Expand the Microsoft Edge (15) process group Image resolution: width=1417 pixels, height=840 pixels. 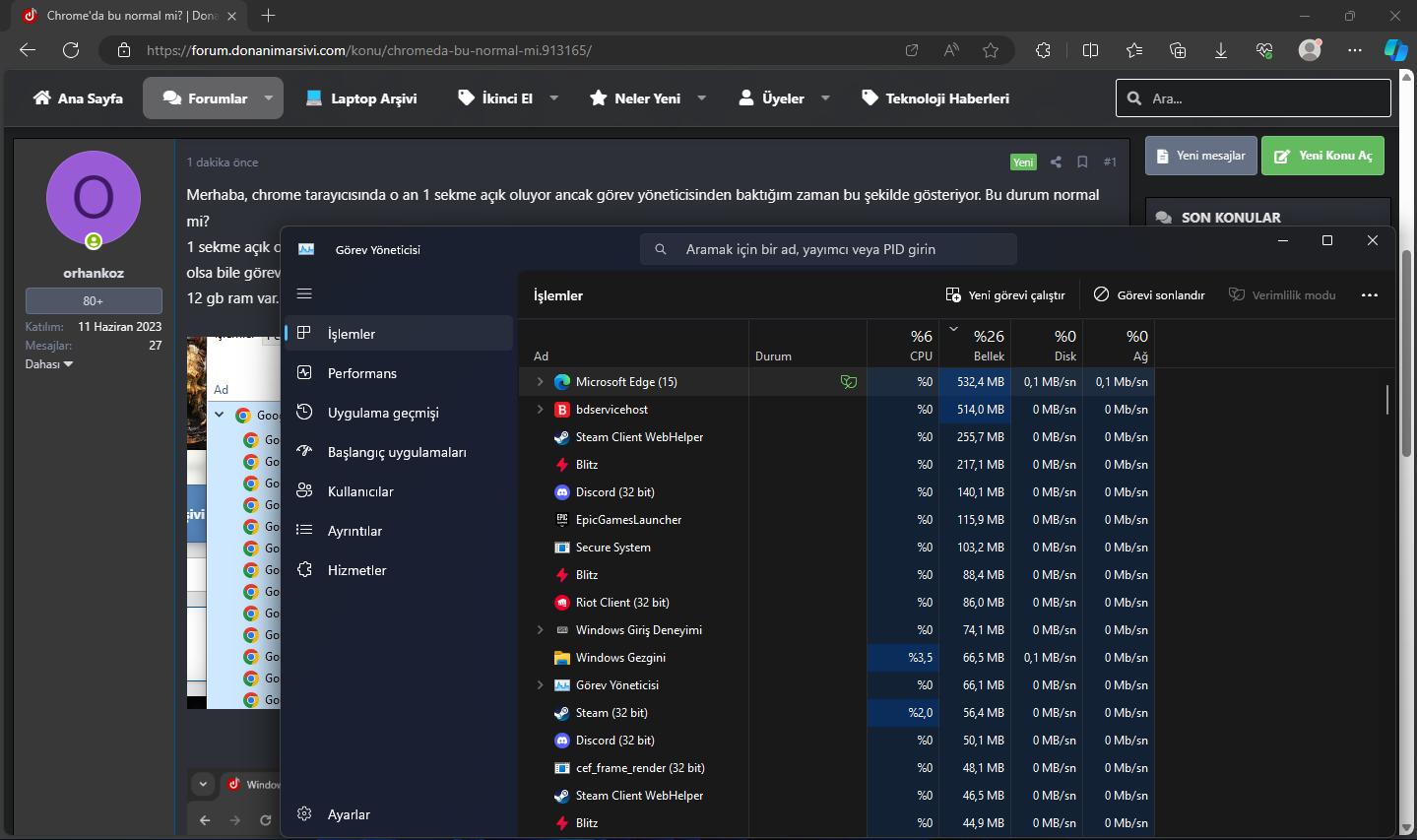[x=540, y=382]
